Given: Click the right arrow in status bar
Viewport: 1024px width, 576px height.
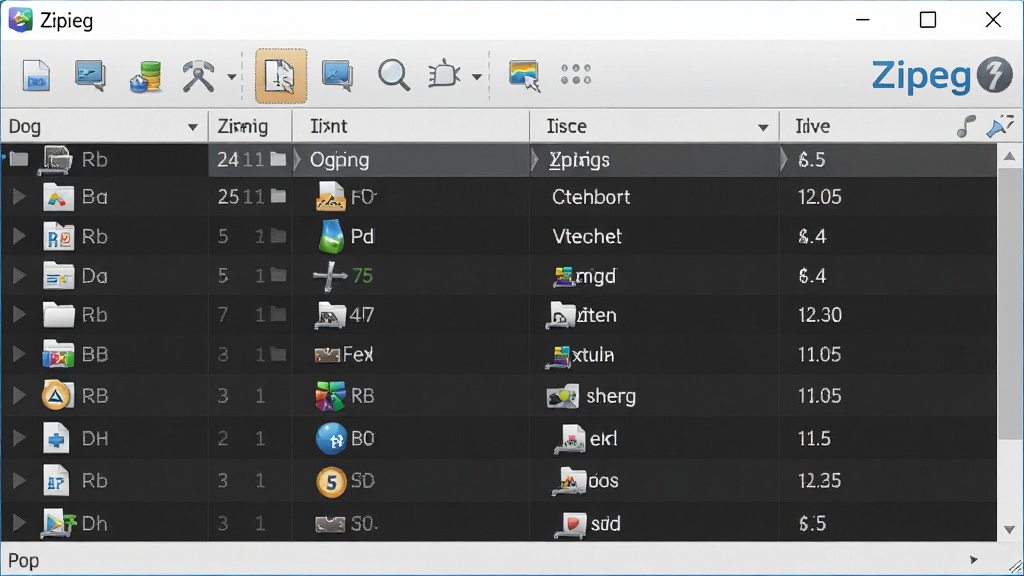Looking at the screenshot, I should [x=974, y=560].
